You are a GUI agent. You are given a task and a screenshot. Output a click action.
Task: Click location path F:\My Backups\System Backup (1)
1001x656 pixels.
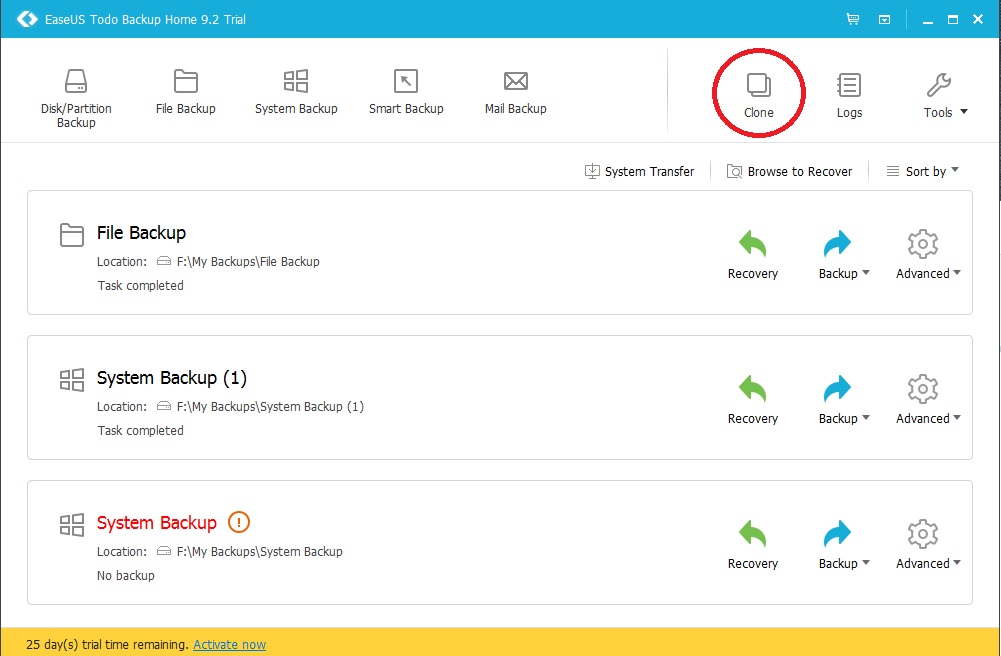[270, 406]
